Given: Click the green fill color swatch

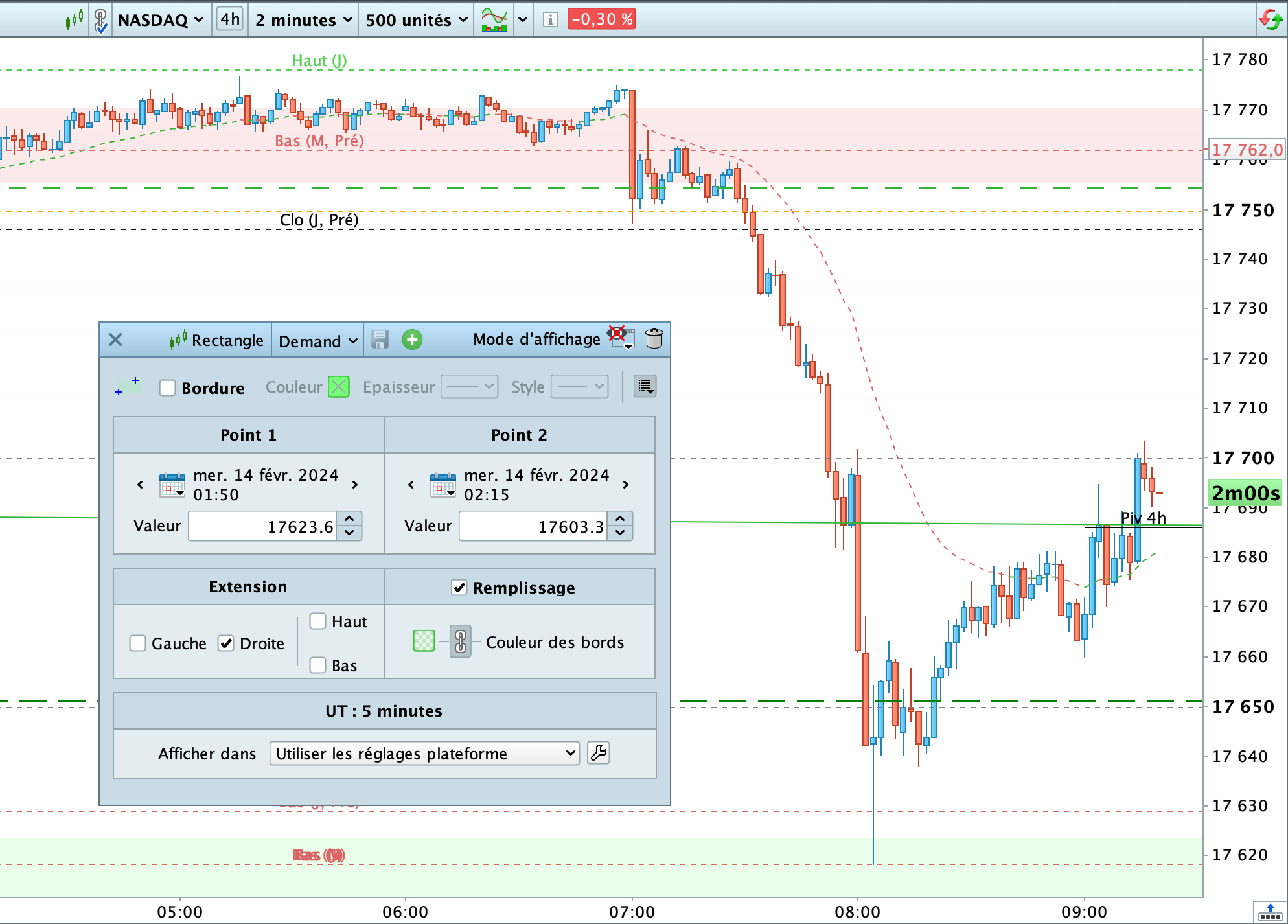Looking at the screenshot, I should click(x=424, y=641).
